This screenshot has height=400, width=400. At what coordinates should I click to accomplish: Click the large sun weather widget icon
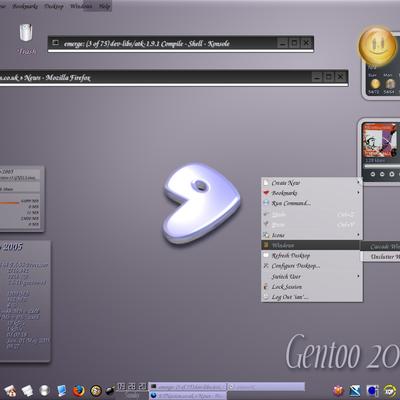tap(377, 46)
